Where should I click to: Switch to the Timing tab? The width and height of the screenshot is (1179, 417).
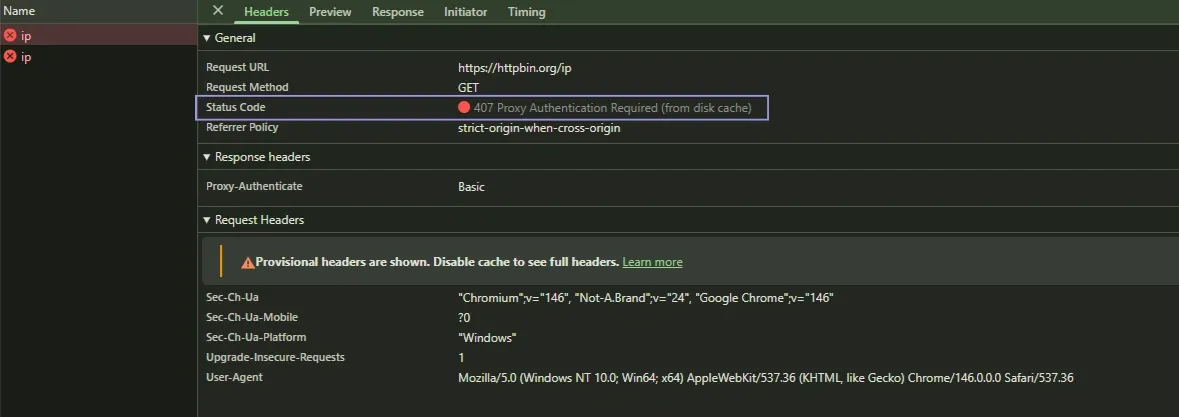coord(527,12)
